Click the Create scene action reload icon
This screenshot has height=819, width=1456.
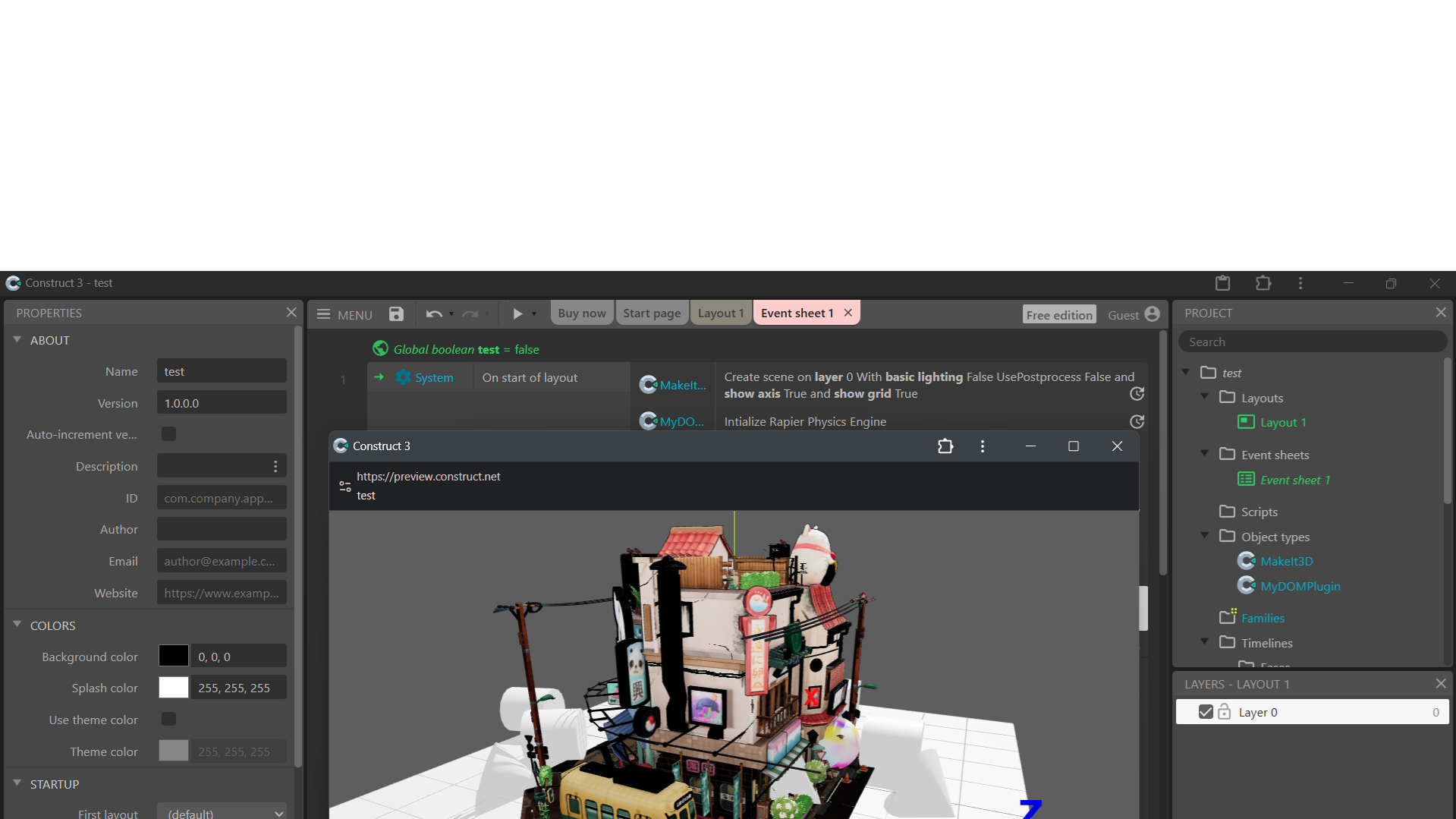point(1137,393)
